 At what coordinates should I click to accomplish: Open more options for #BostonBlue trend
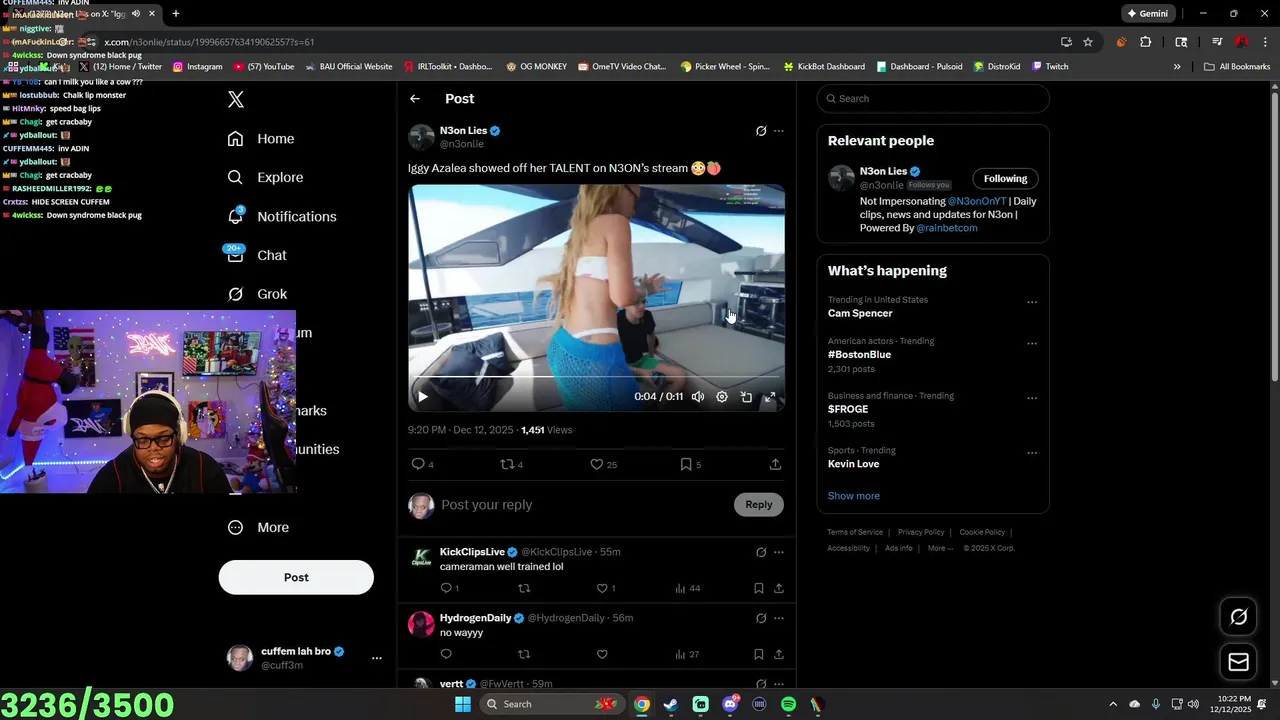(1032, 343)
